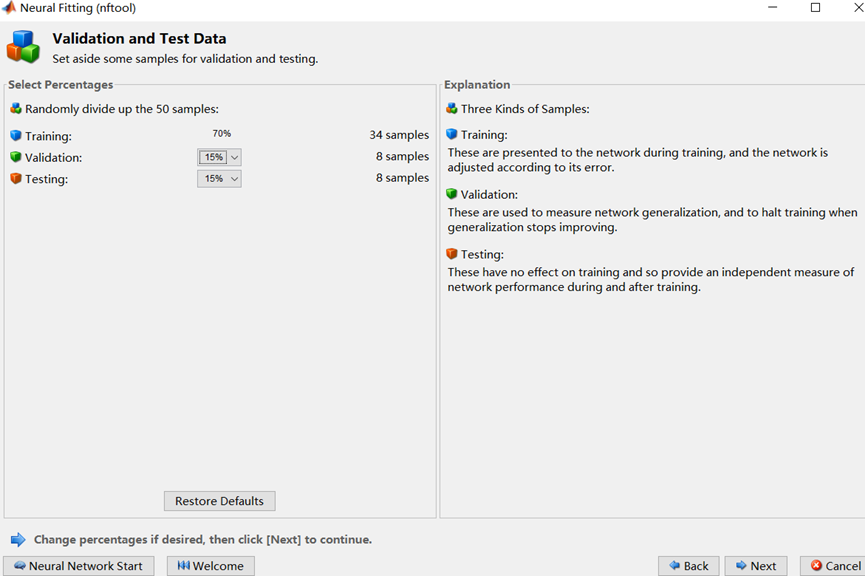
Task: Click 'These are presented to the network' paragraph
Action: [638, 160]
